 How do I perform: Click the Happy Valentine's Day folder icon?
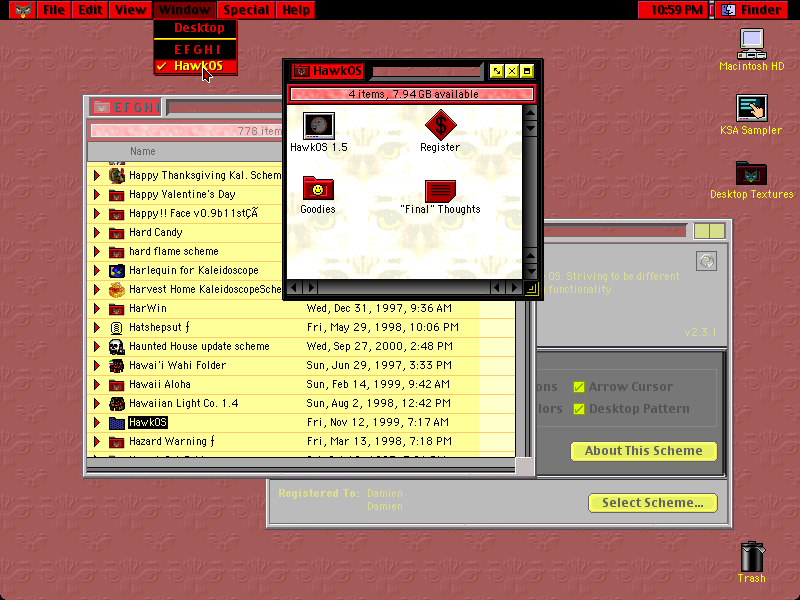117,195
